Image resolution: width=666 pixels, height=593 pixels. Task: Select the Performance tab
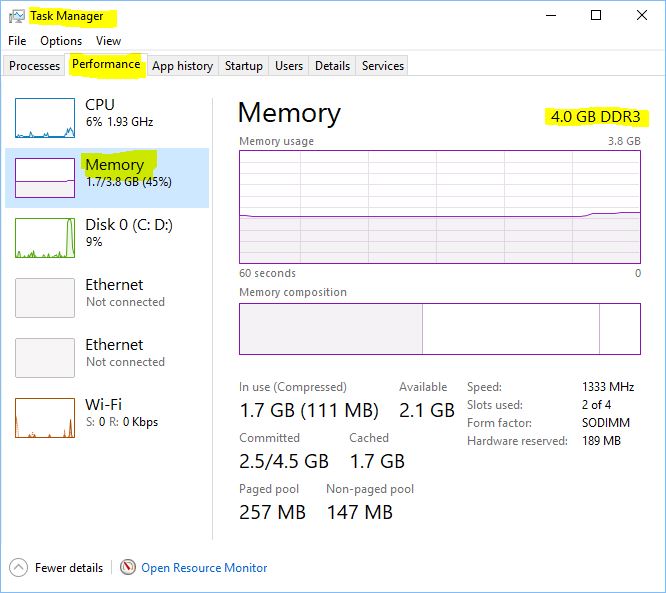[106, 64]
